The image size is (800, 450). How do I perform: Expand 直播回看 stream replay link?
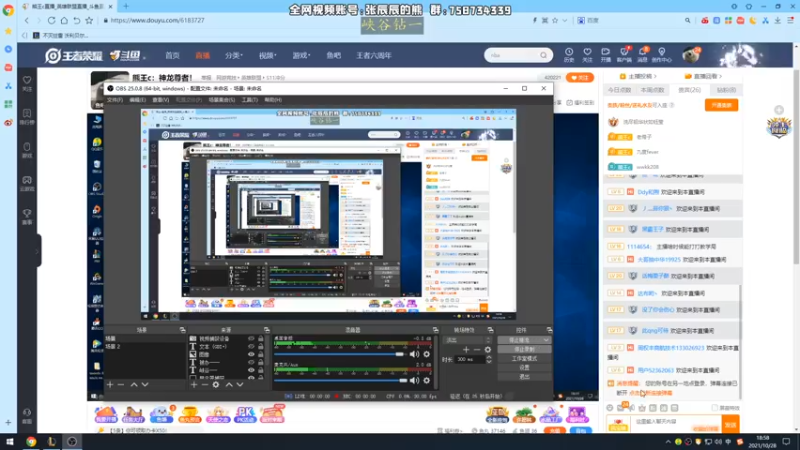(703, 76)
